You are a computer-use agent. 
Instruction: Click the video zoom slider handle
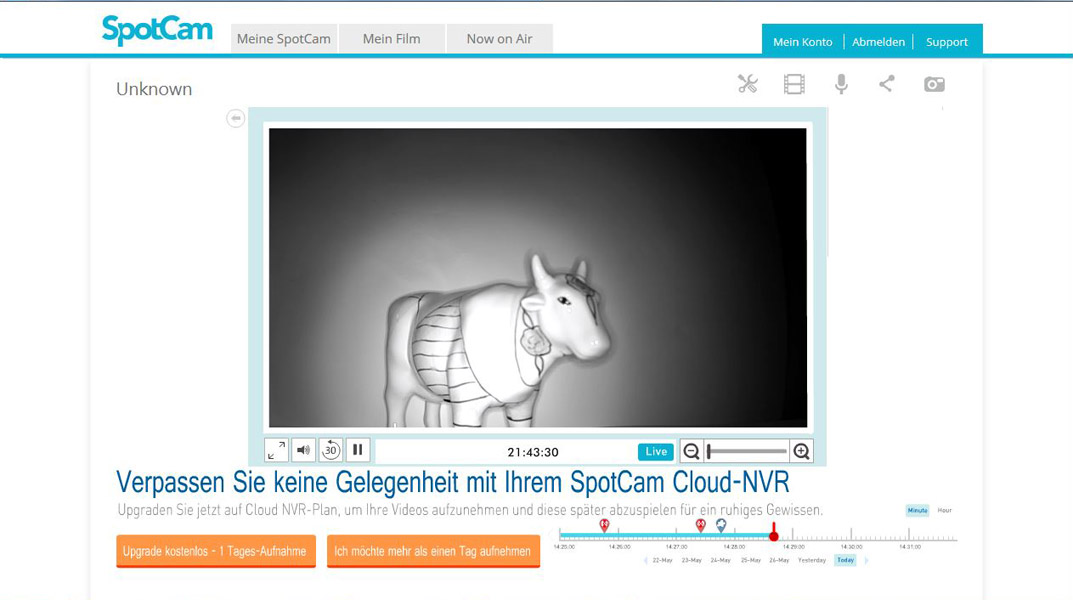click(710, 452)
